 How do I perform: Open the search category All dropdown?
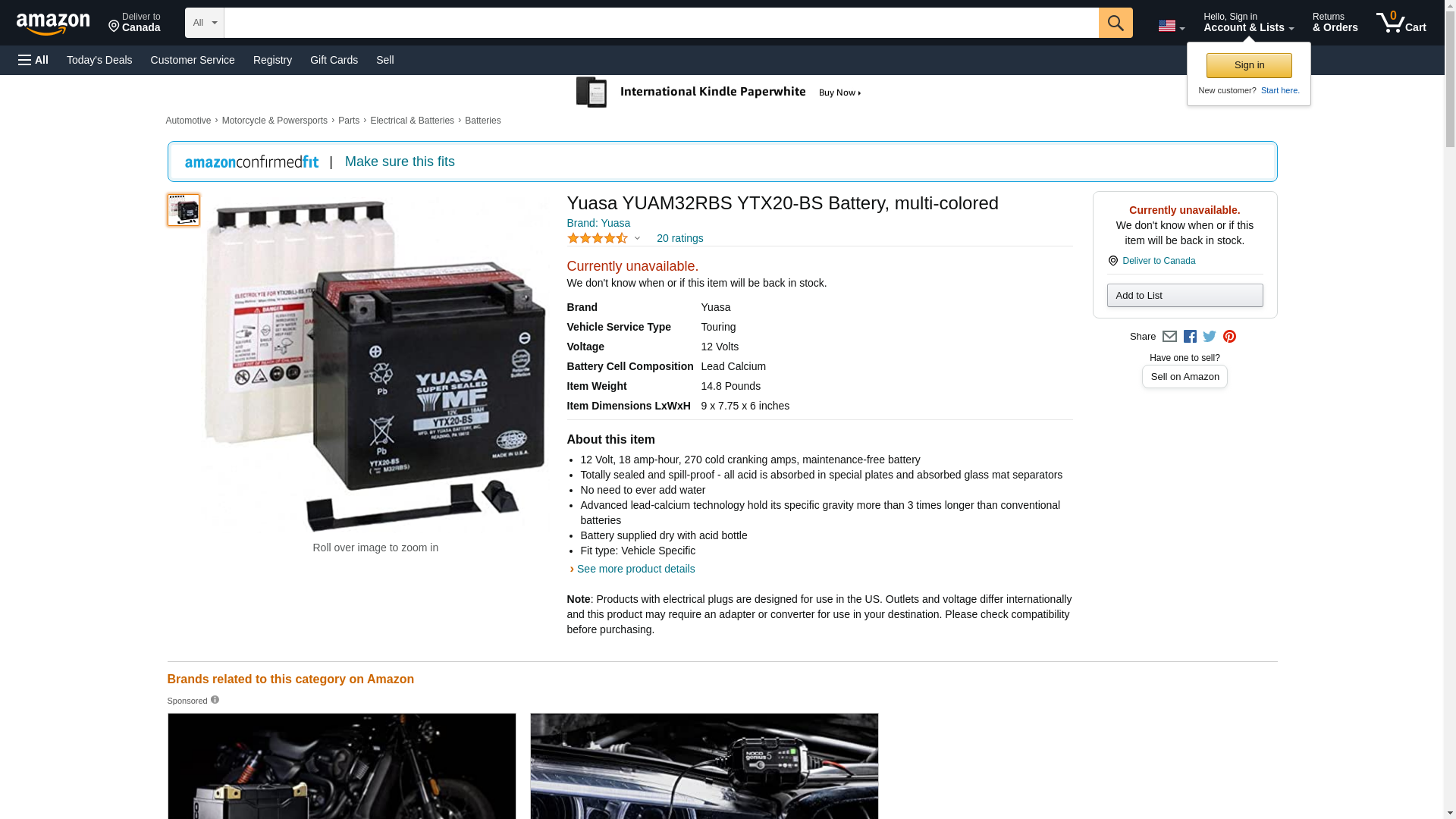[x=204, y=23]
